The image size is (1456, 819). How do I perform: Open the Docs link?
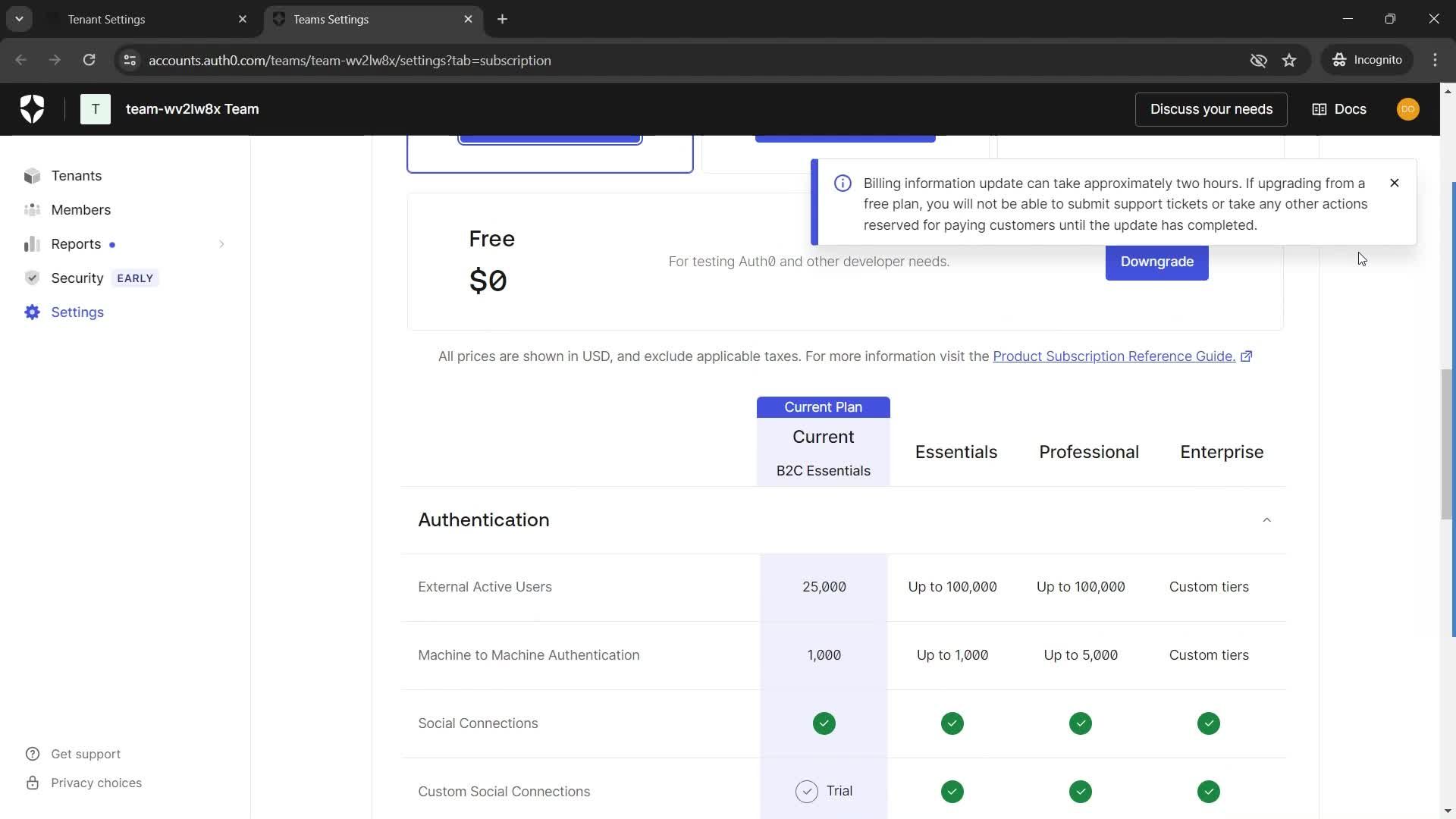[x=1339, y=109]
